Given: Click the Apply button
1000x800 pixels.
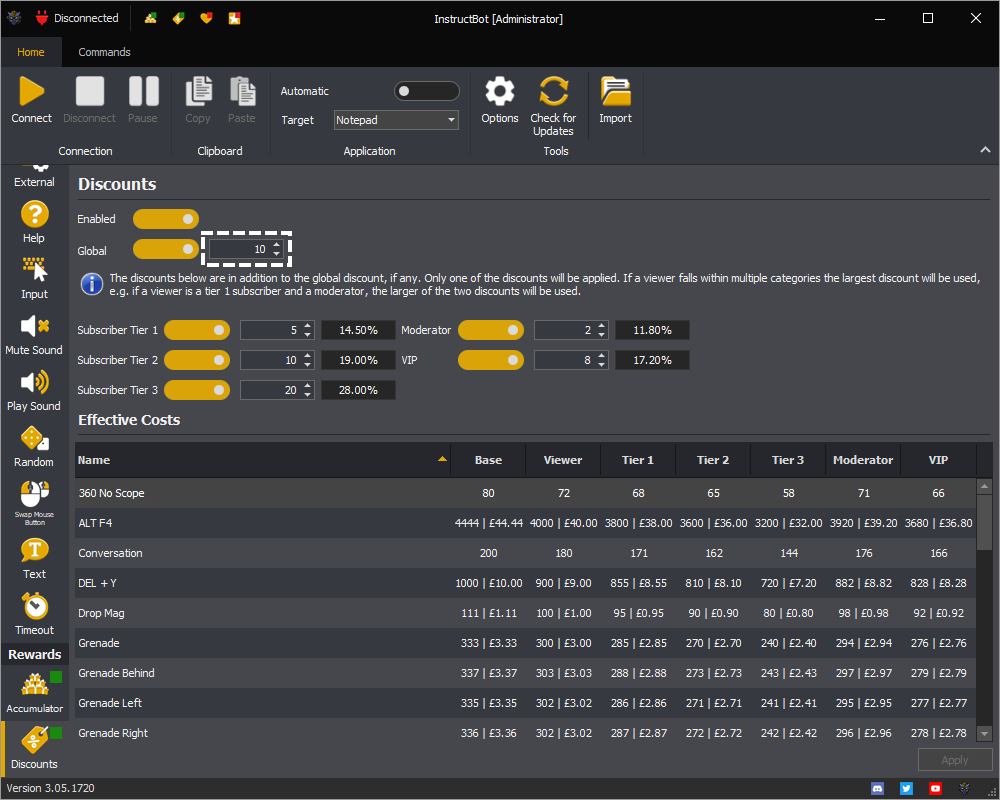Looking at the screenshot, I should coord(955,760).
